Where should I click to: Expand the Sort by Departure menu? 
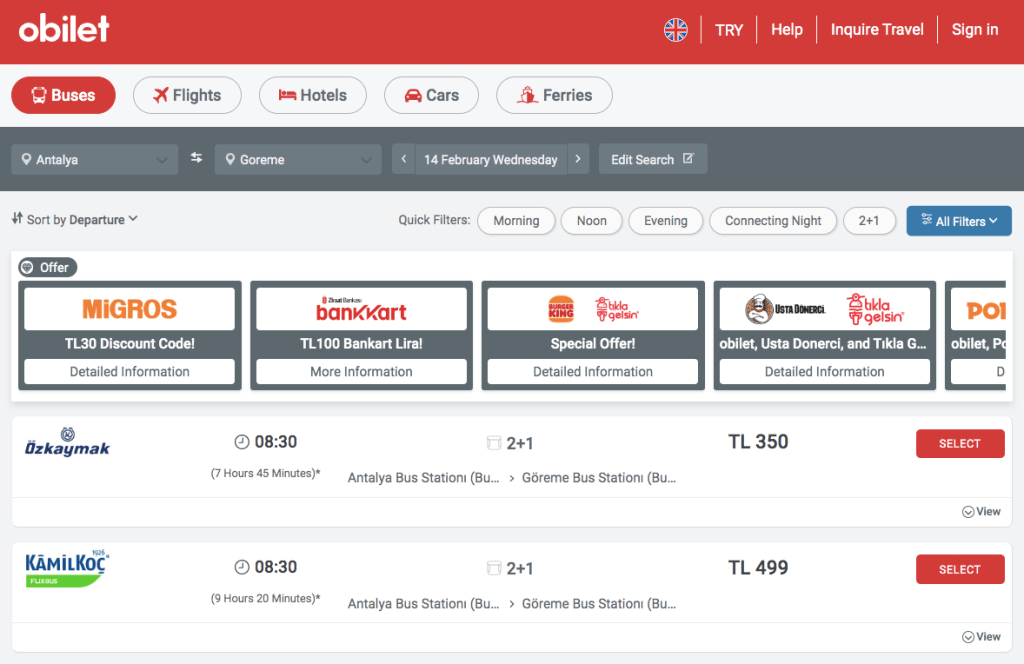75,220
